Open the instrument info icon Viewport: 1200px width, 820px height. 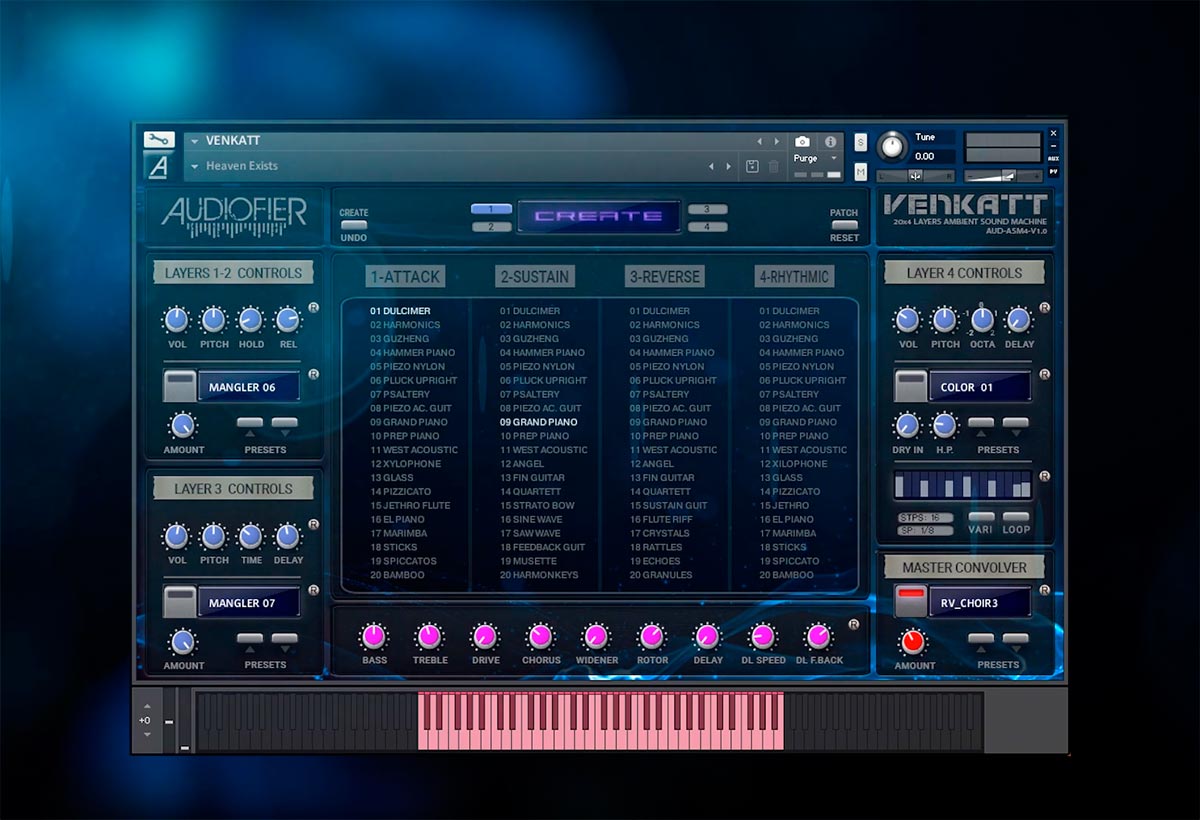click(830, 142)
